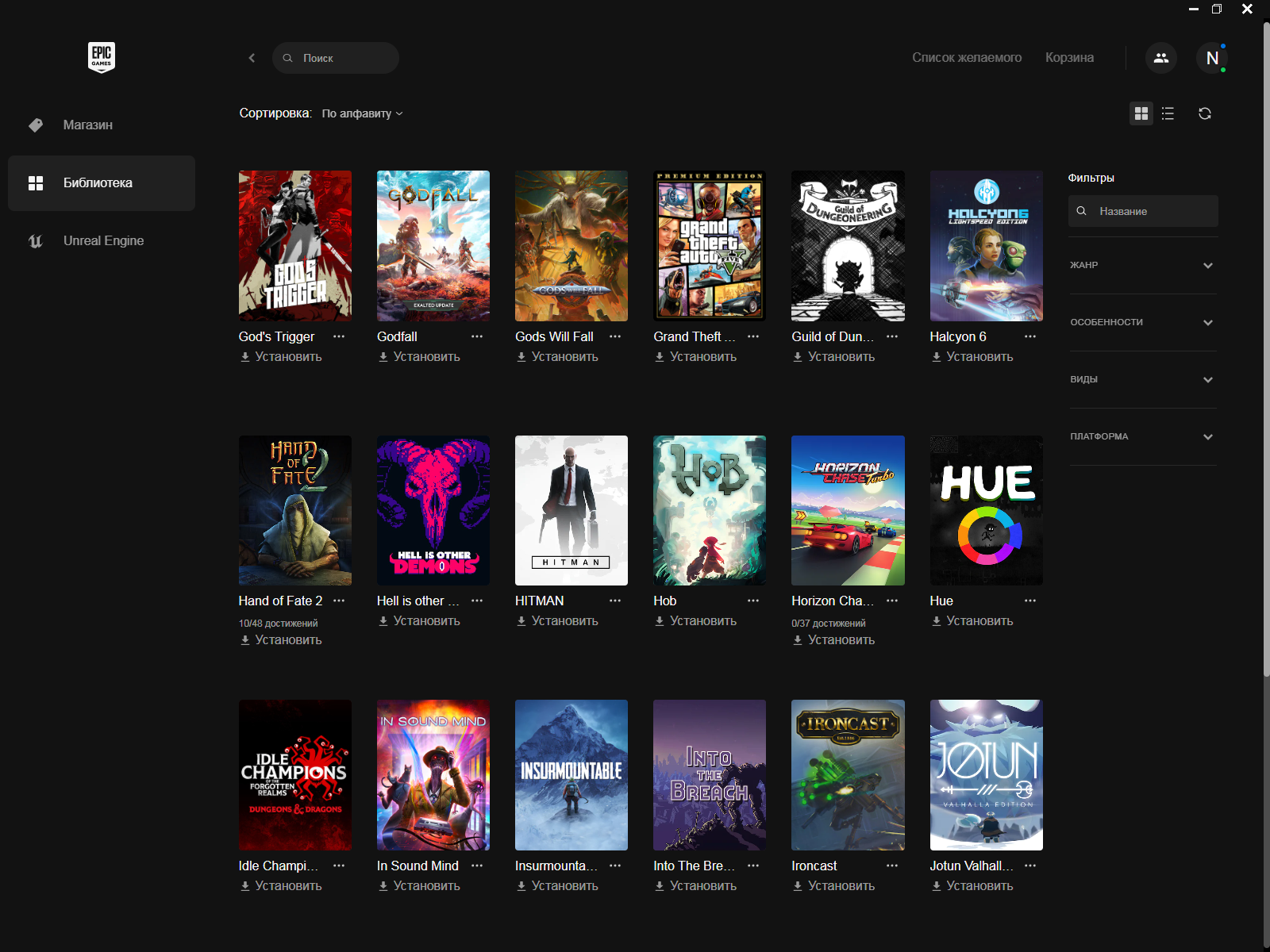Click Horizon Chase 0/37 achievements
The height and width of the screenshot is (952, 1270).
(829, 624)
